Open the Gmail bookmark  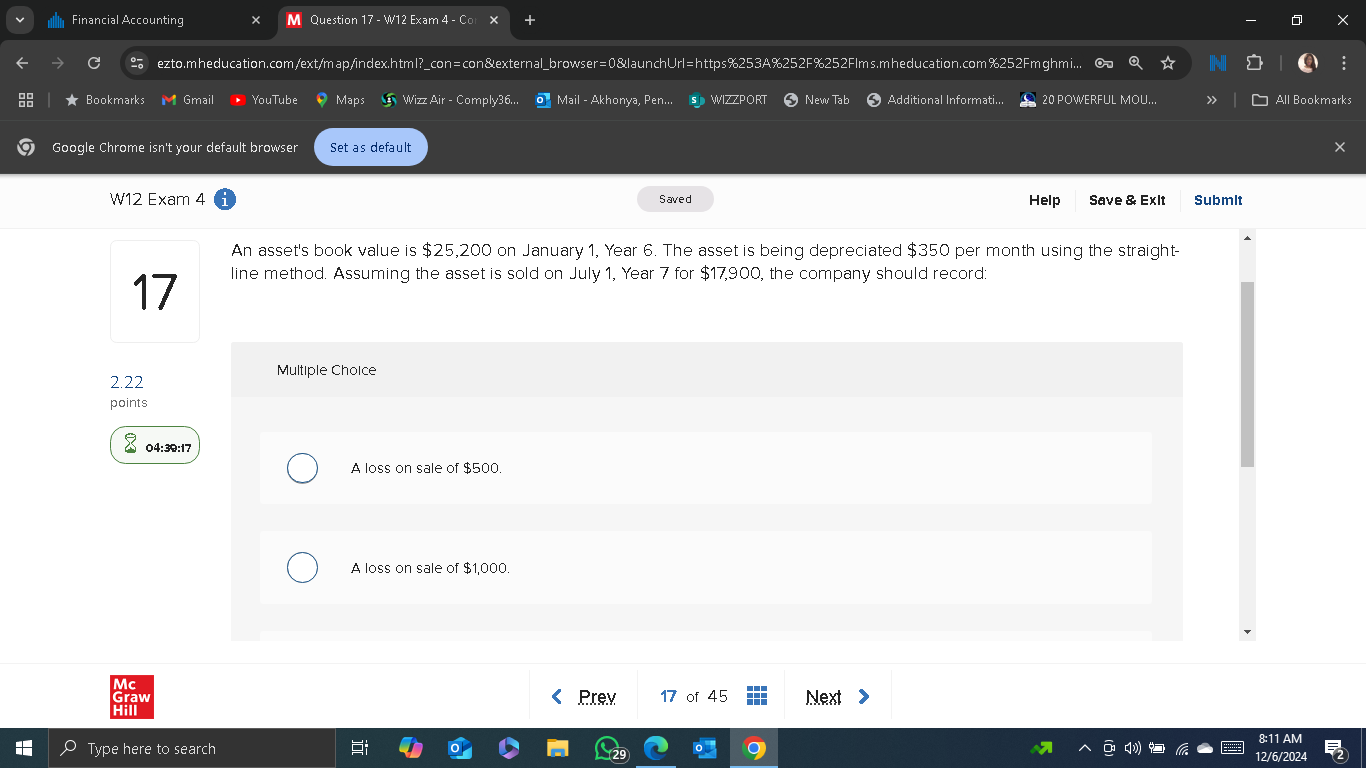[188, 100]
